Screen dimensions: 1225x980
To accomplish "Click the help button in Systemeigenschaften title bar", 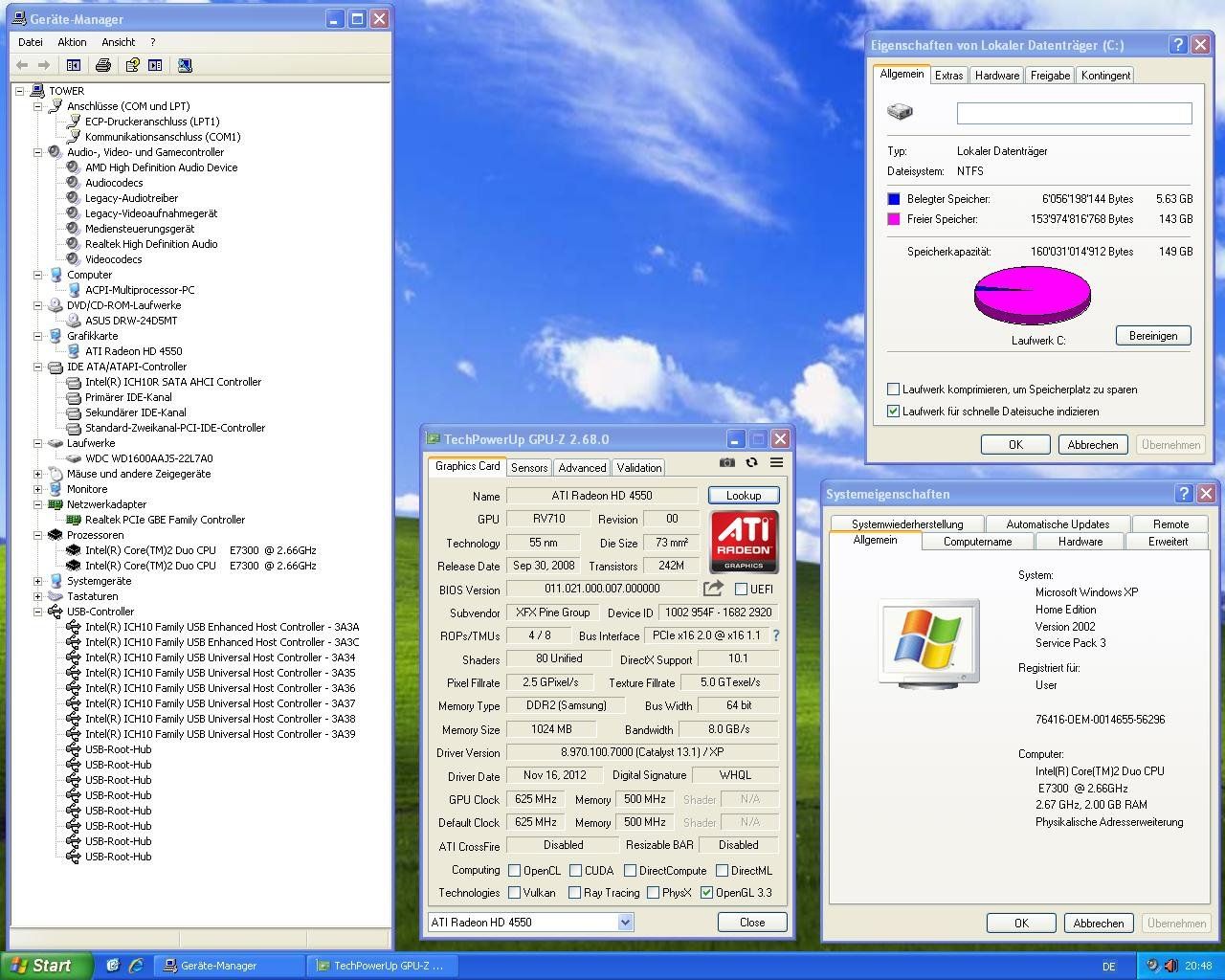I will click(x=1184, y=494).
